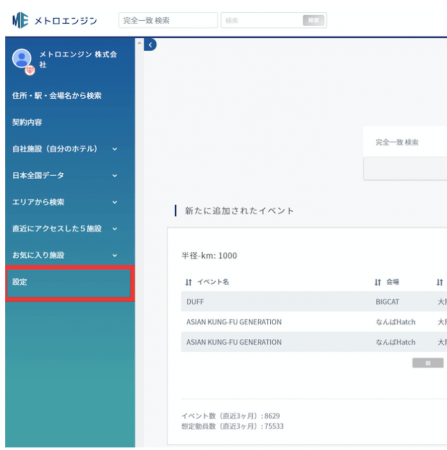Click メトロエンジン 株式会社 account name
Screen dimensions: 447x450
78,59
